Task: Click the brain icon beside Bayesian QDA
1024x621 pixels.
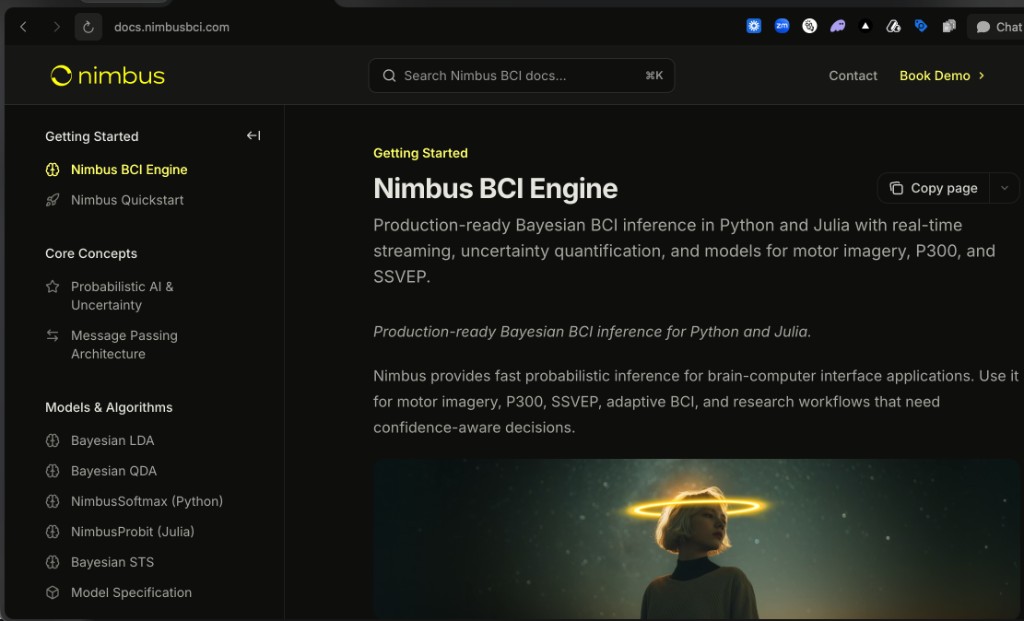Action: pyautogui.click(x=53, y=471)
